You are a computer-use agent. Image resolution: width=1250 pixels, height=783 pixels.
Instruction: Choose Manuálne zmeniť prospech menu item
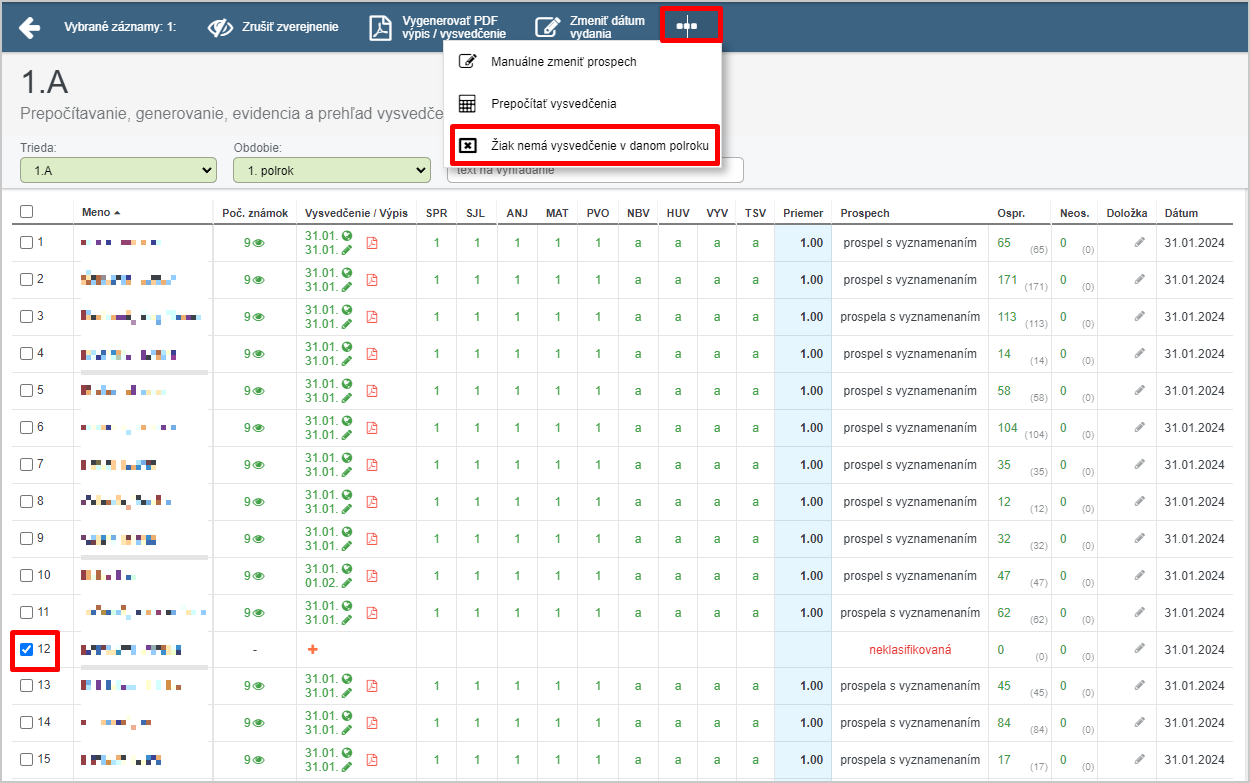[582, 62]
